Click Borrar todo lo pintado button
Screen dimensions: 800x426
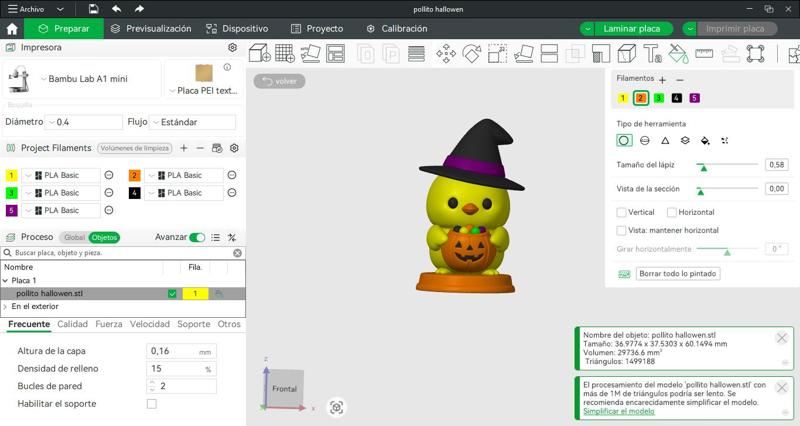[x=678, y=273]
